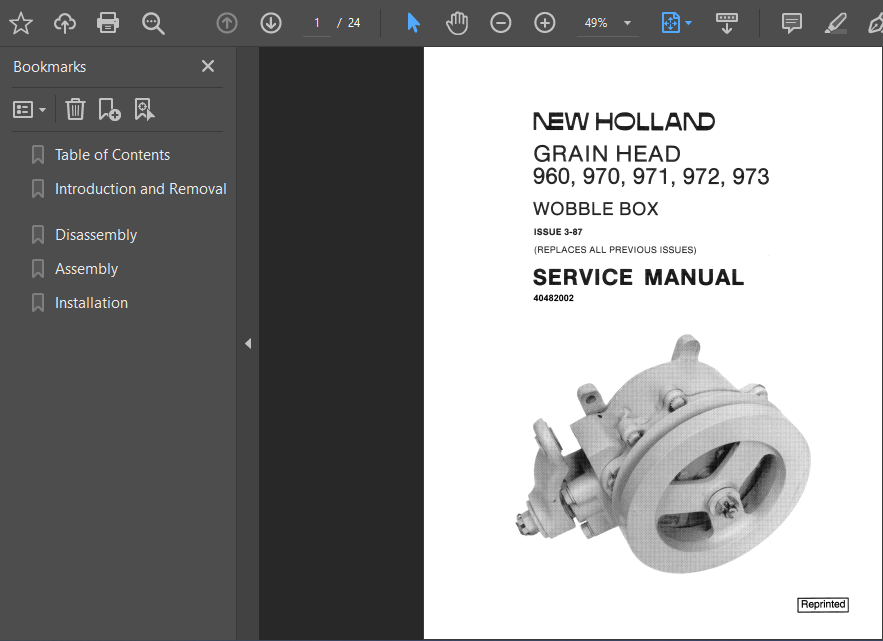Screen dimensions: 883x641
Task: Save file to cloud storage
Action: coord(64,22)
